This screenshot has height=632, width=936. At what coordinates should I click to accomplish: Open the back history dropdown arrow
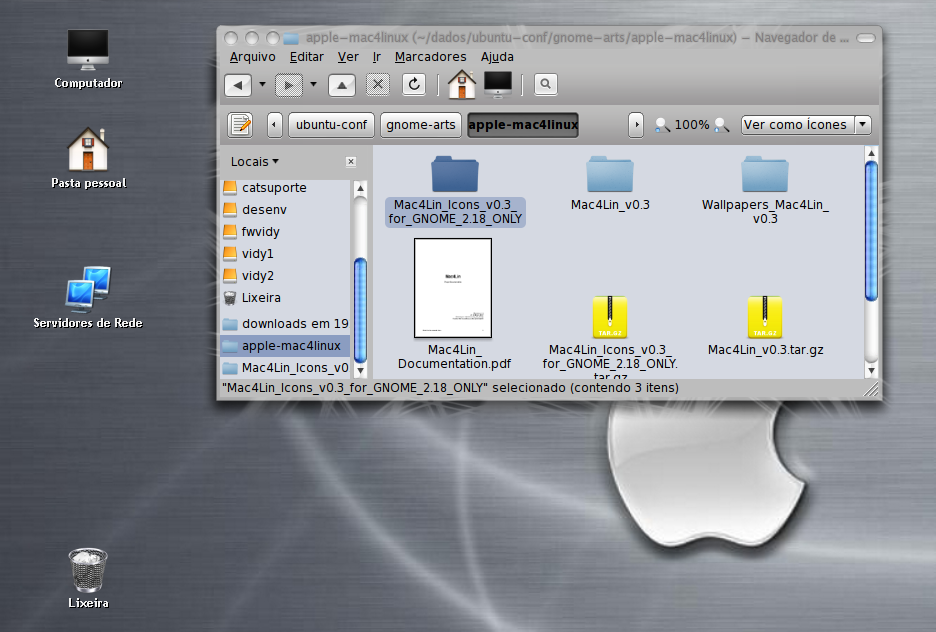coord(262,84)
